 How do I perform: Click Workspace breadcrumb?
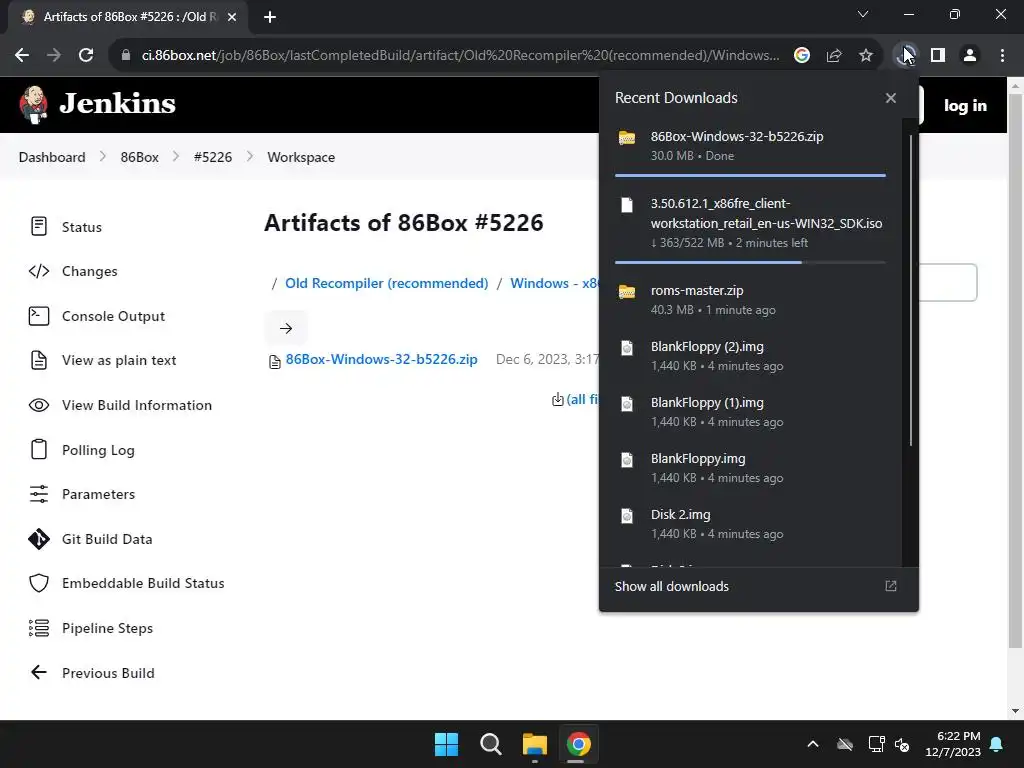(x=301, y=157)
